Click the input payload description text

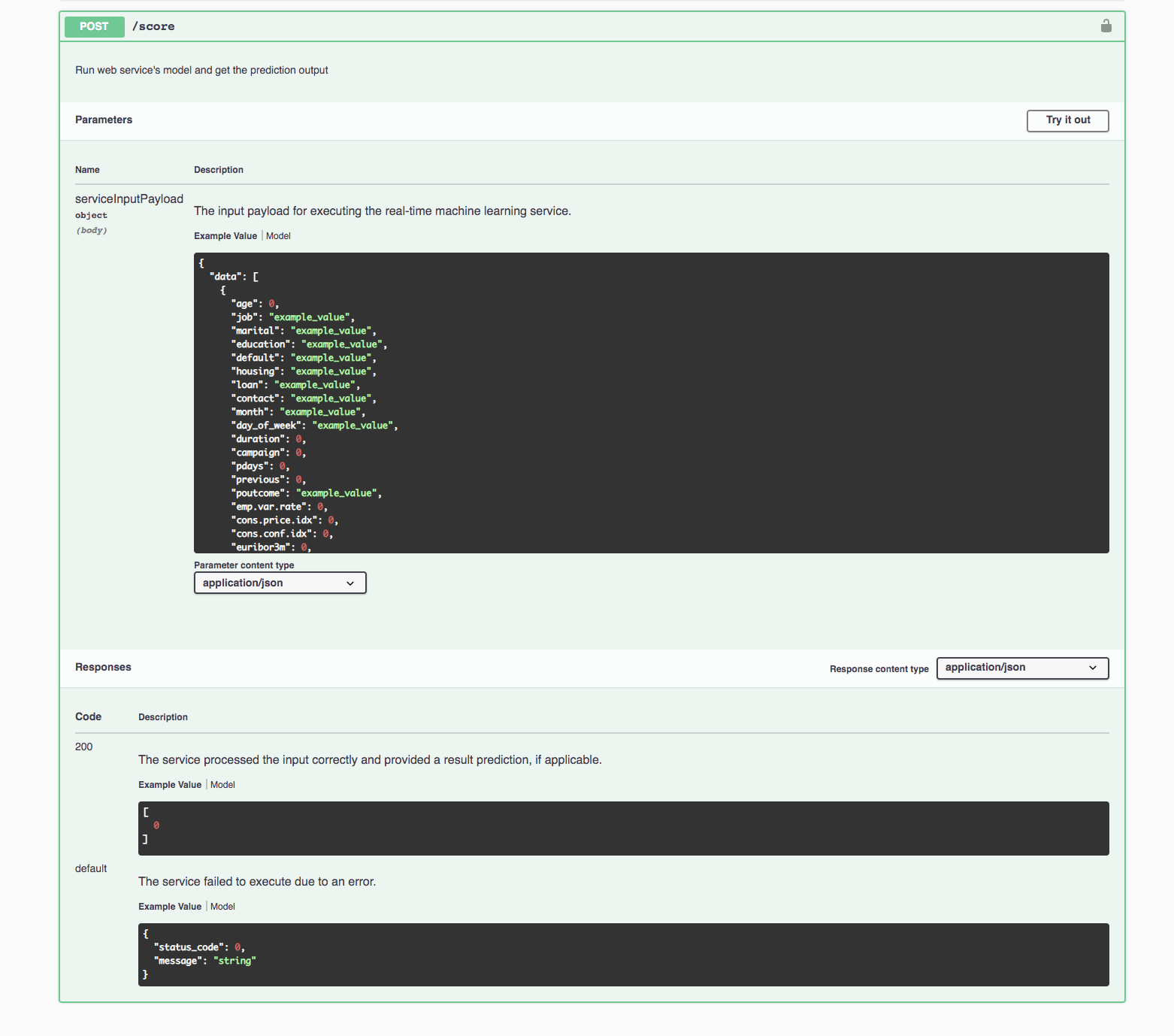click(x=383, y=211)
